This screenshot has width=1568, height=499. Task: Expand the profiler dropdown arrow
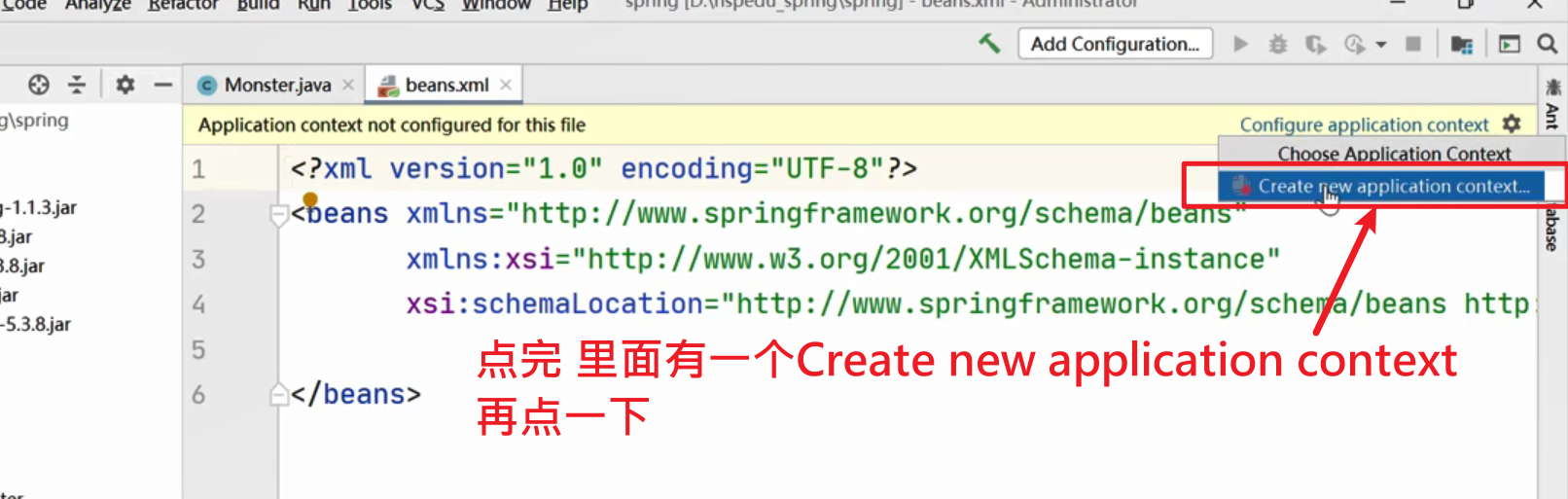click(x=1380, y=45)
